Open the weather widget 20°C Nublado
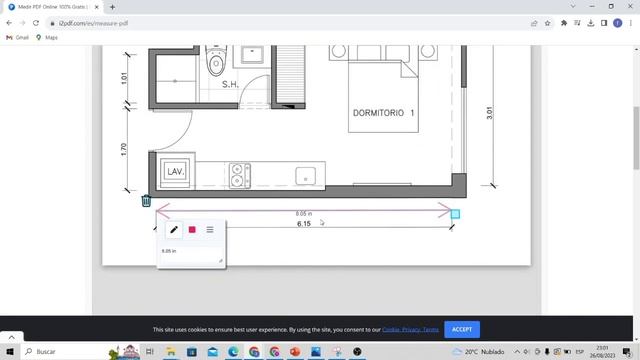 pyautogui.click(x=478, y=351)
